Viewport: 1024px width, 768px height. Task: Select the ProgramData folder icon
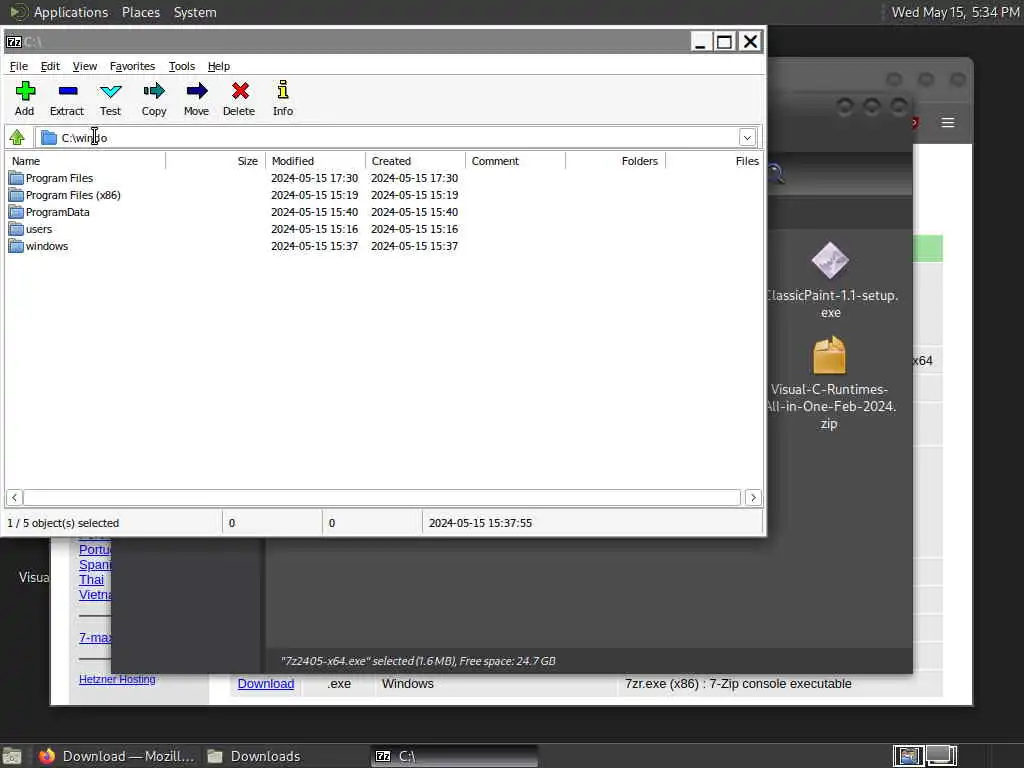tap(16, 212)
